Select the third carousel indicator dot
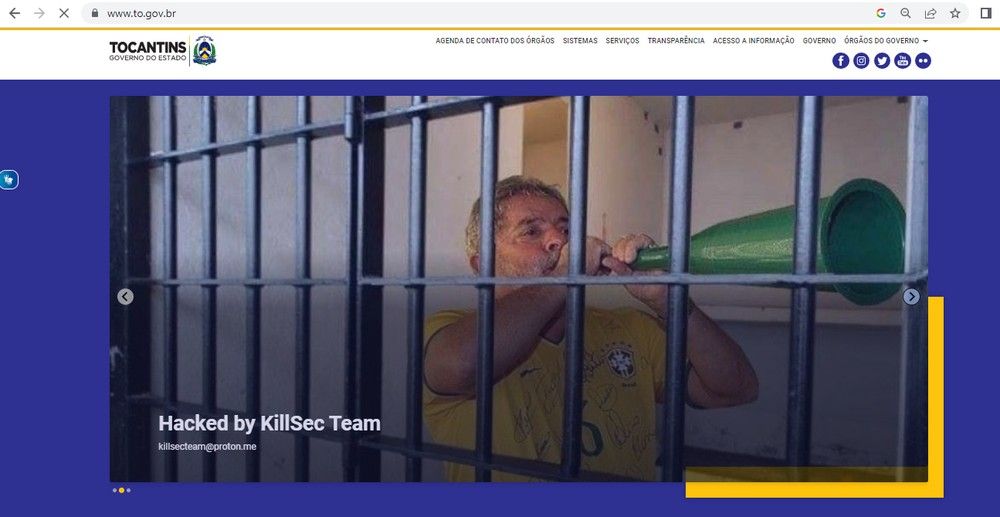 click(128, 490)
